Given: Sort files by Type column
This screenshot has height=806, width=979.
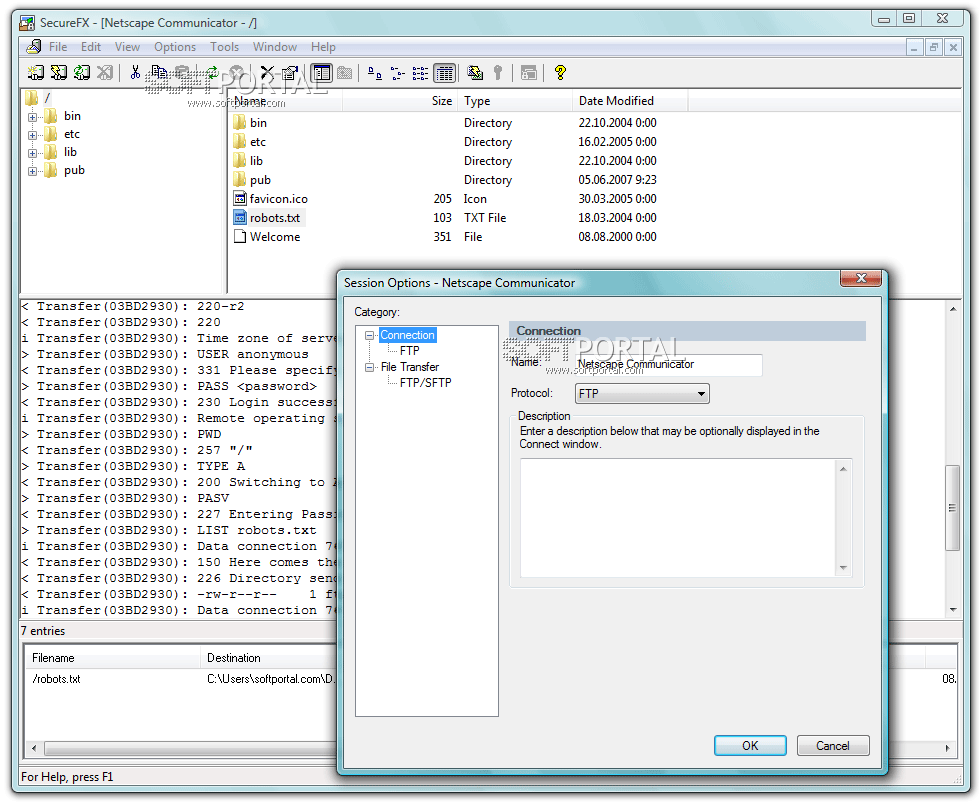Looking at the screenshot, I should (x=515, y=101).
